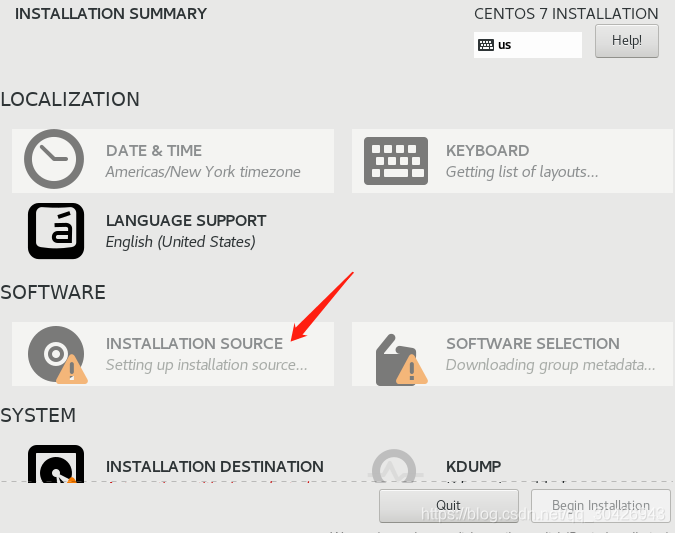This screenshot has width=675, height=533.
Task: Click the Language Support icon
Action: (56, 231)
